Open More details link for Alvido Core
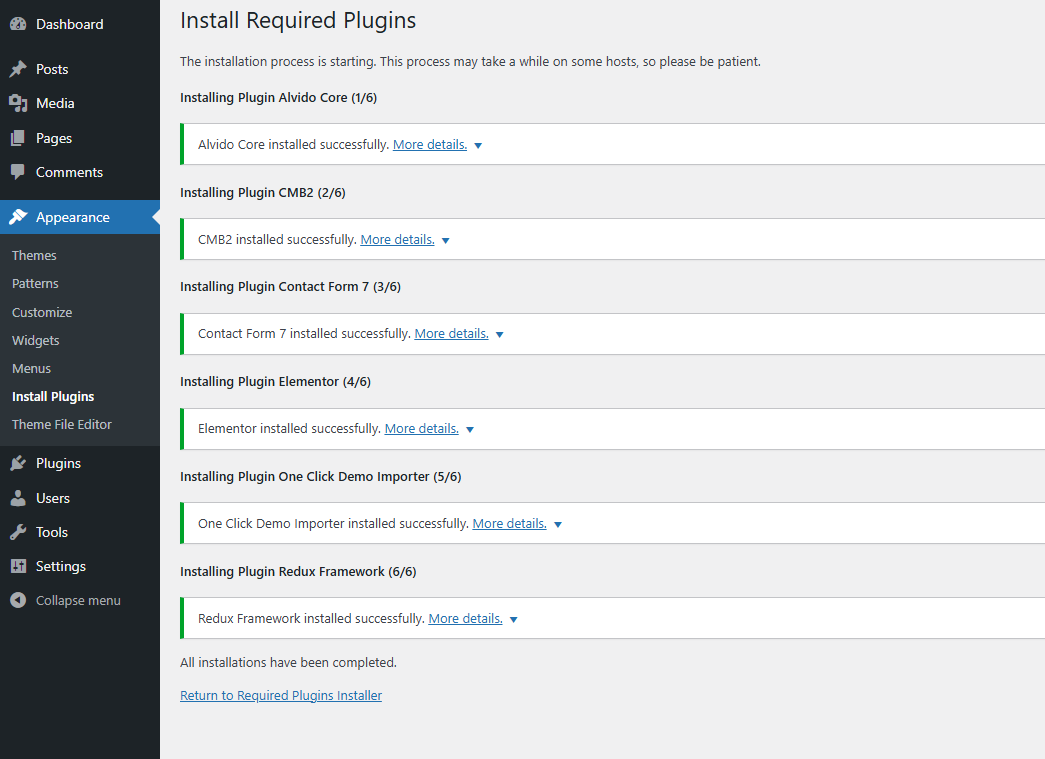Screen dimensions: 1045x759 [430, 145]
